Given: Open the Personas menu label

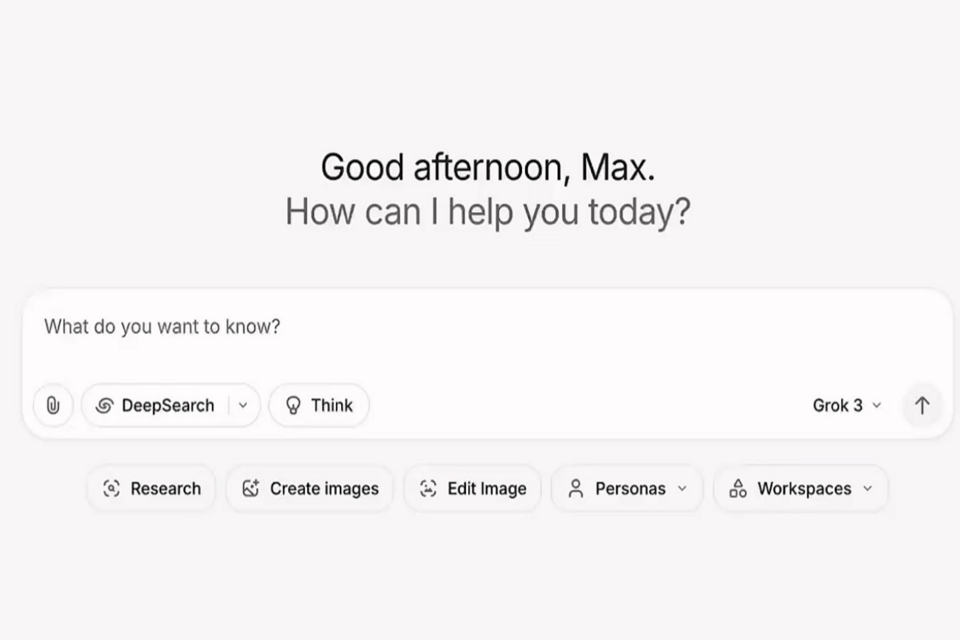Looking at the screenshot, I should point(630,488).
